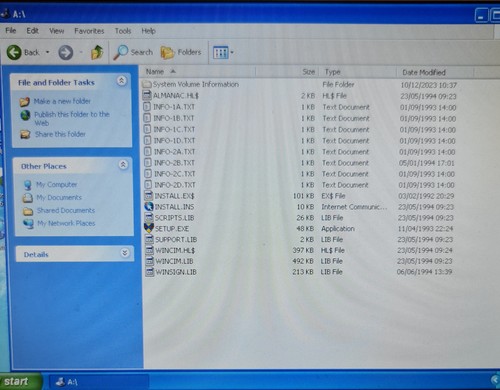Click Publish this folder to the Web

tap(72, 118)
